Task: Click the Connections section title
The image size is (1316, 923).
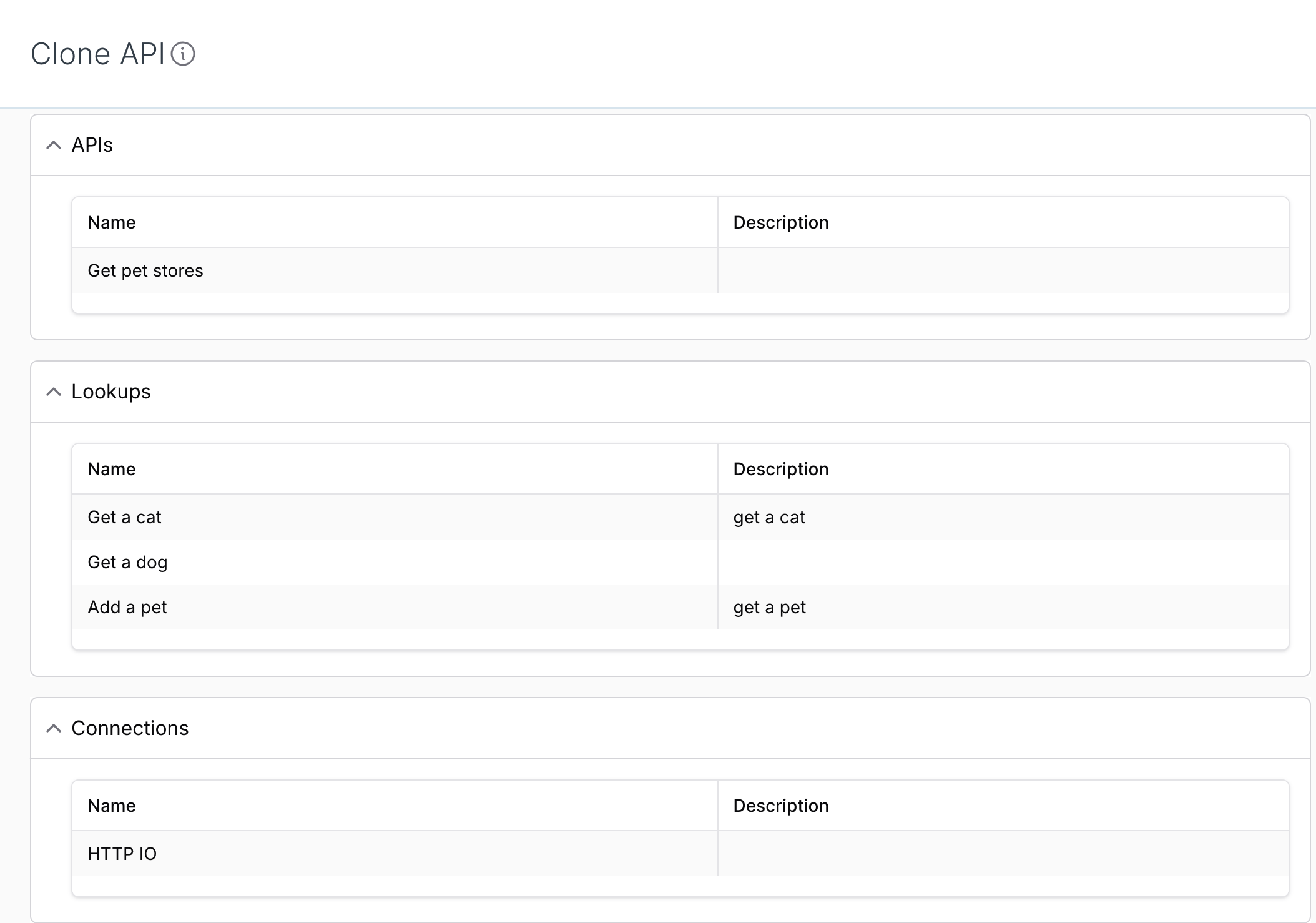Action: (x=130, y=728)
